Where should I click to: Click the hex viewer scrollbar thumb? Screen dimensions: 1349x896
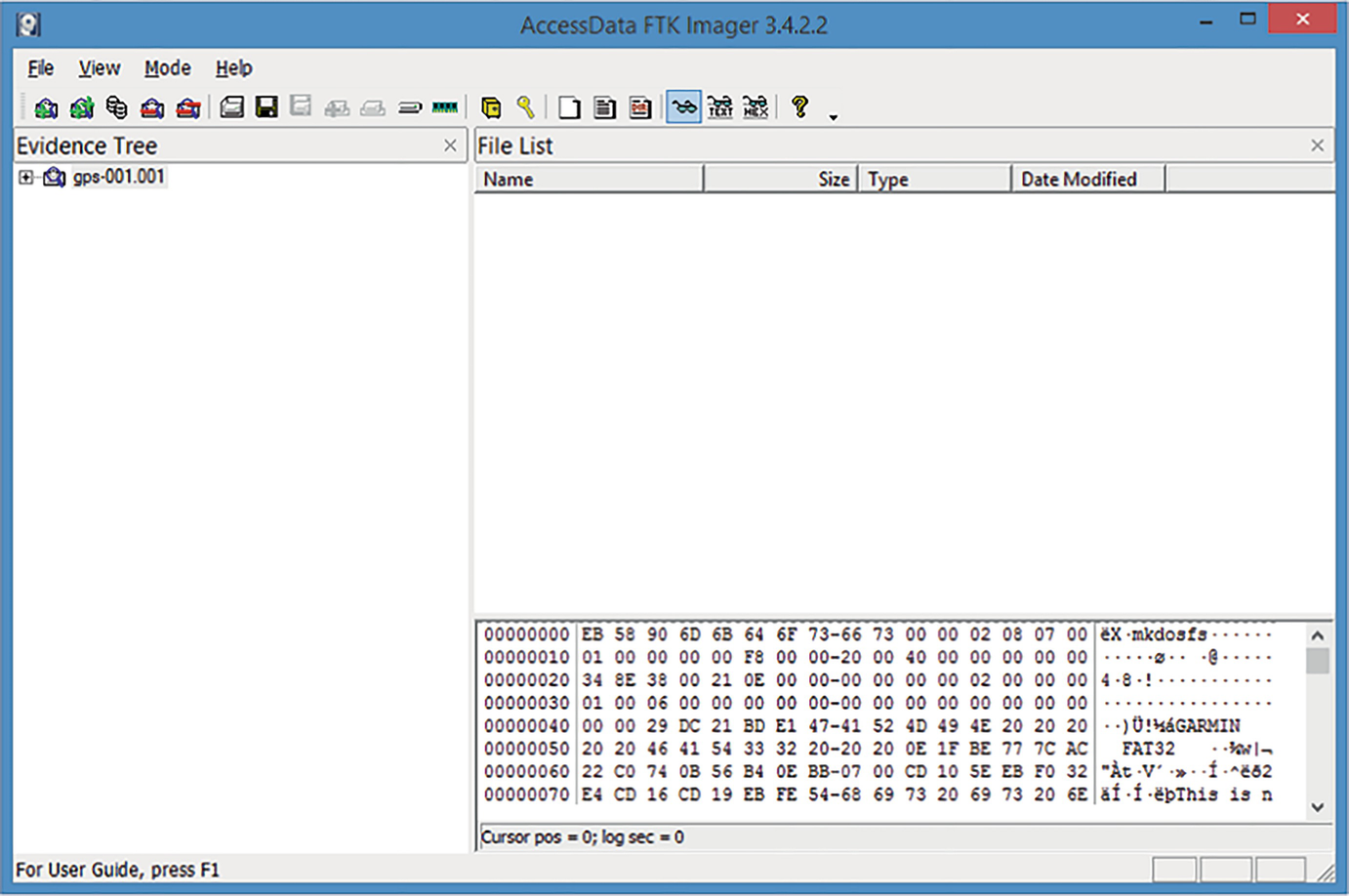pyautogui.click(x=1318, y=661)
